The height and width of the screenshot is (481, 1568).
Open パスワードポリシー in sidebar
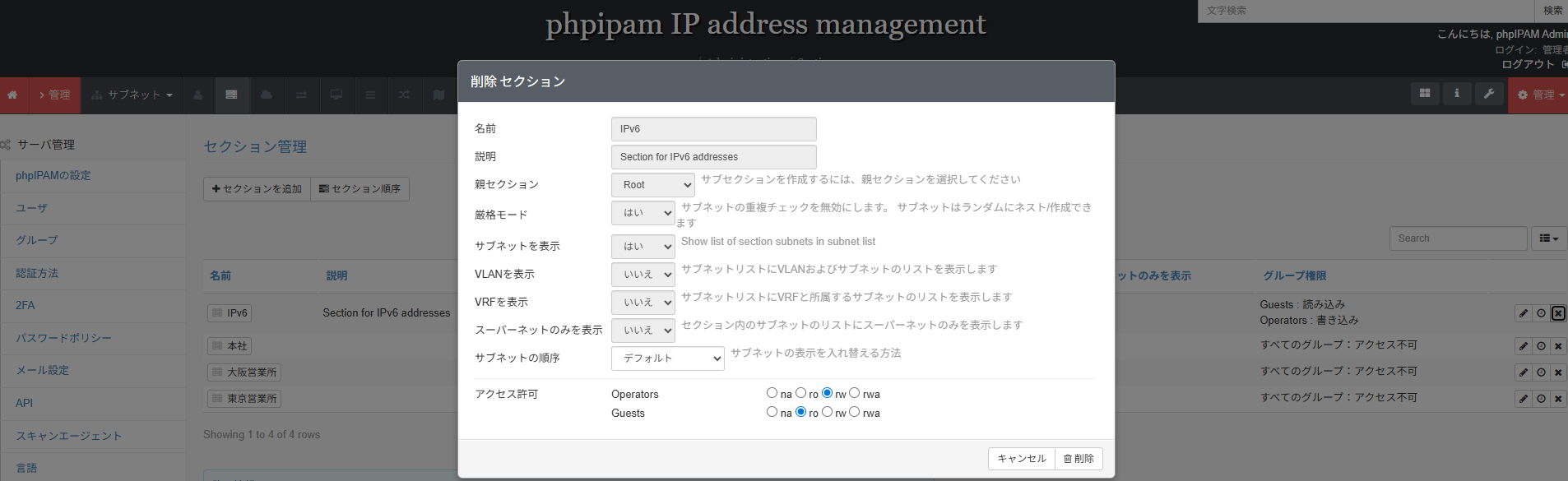tap(63, 338)
